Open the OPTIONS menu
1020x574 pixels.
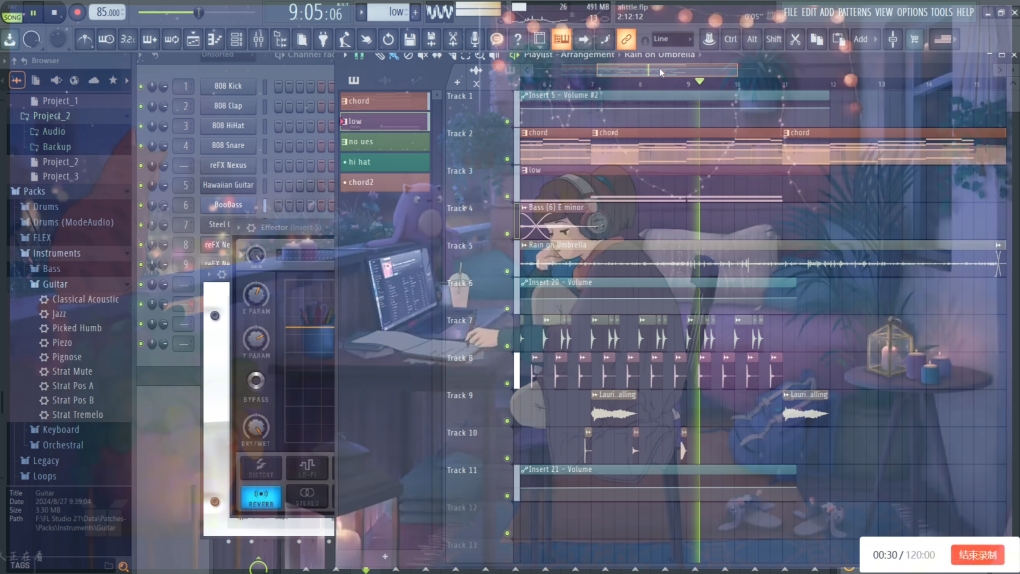pyautogui.click(x=912, y=12)
